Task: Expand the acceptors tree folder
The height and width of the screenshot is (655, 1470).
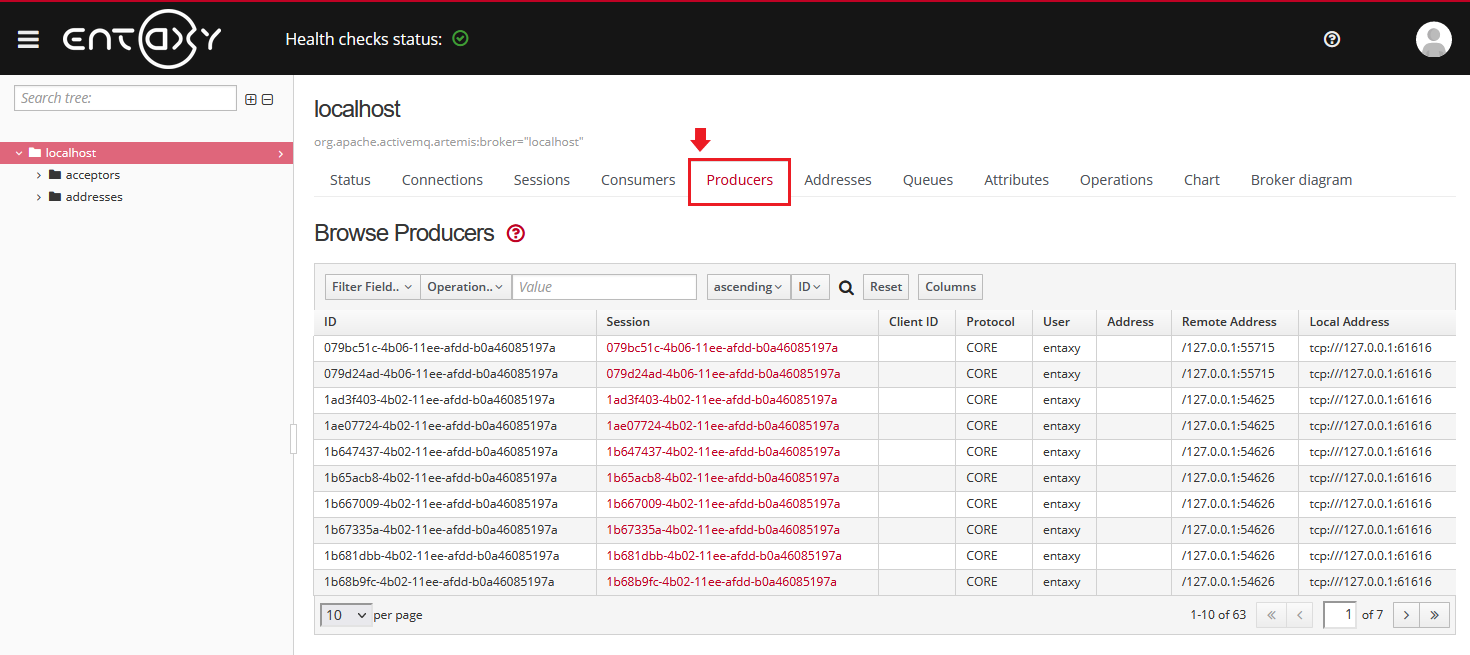Action: tap(39, 175)
